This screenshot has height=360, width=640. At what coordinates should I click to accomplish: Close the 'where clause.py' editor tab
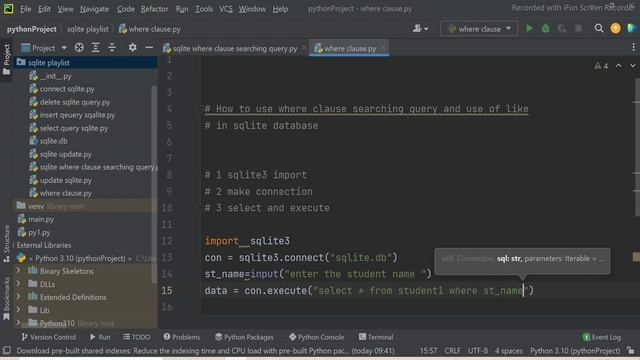[383, 48]
